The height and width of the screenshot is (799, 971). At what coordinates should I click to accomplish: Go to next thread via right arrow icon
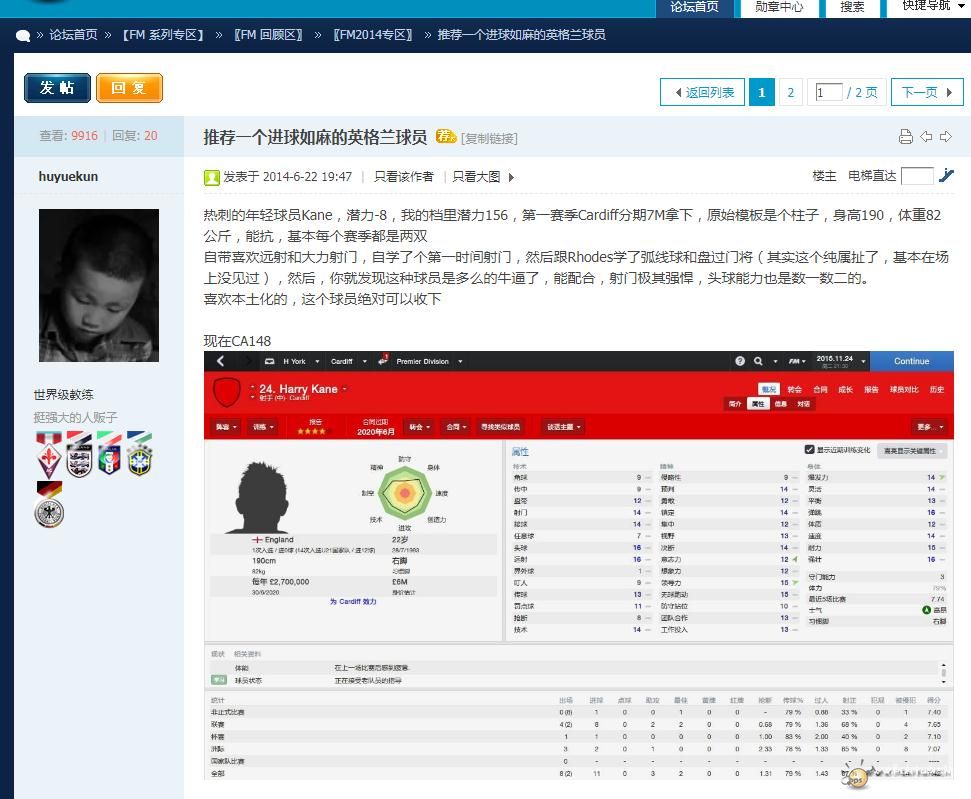tap(945, 137)
